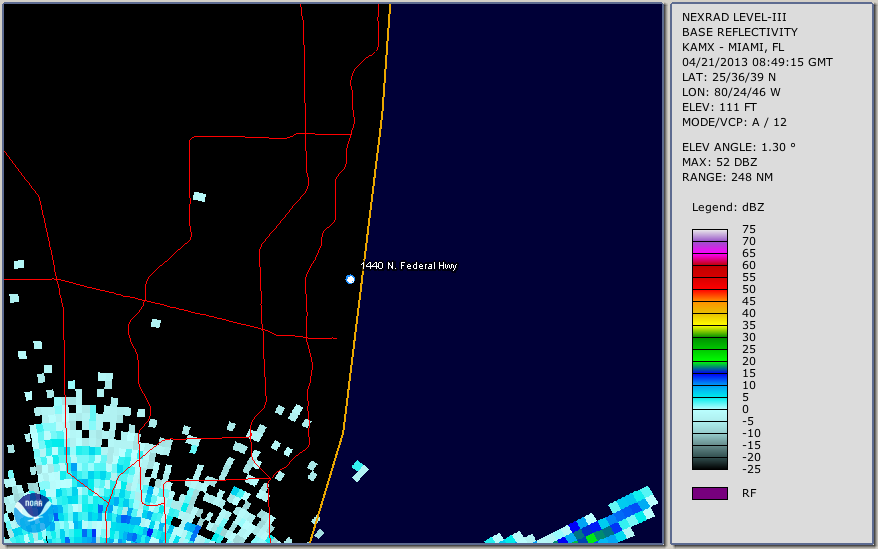
Task: Select the '1440 N. Federal Hwy' map label
Action: 409,266
